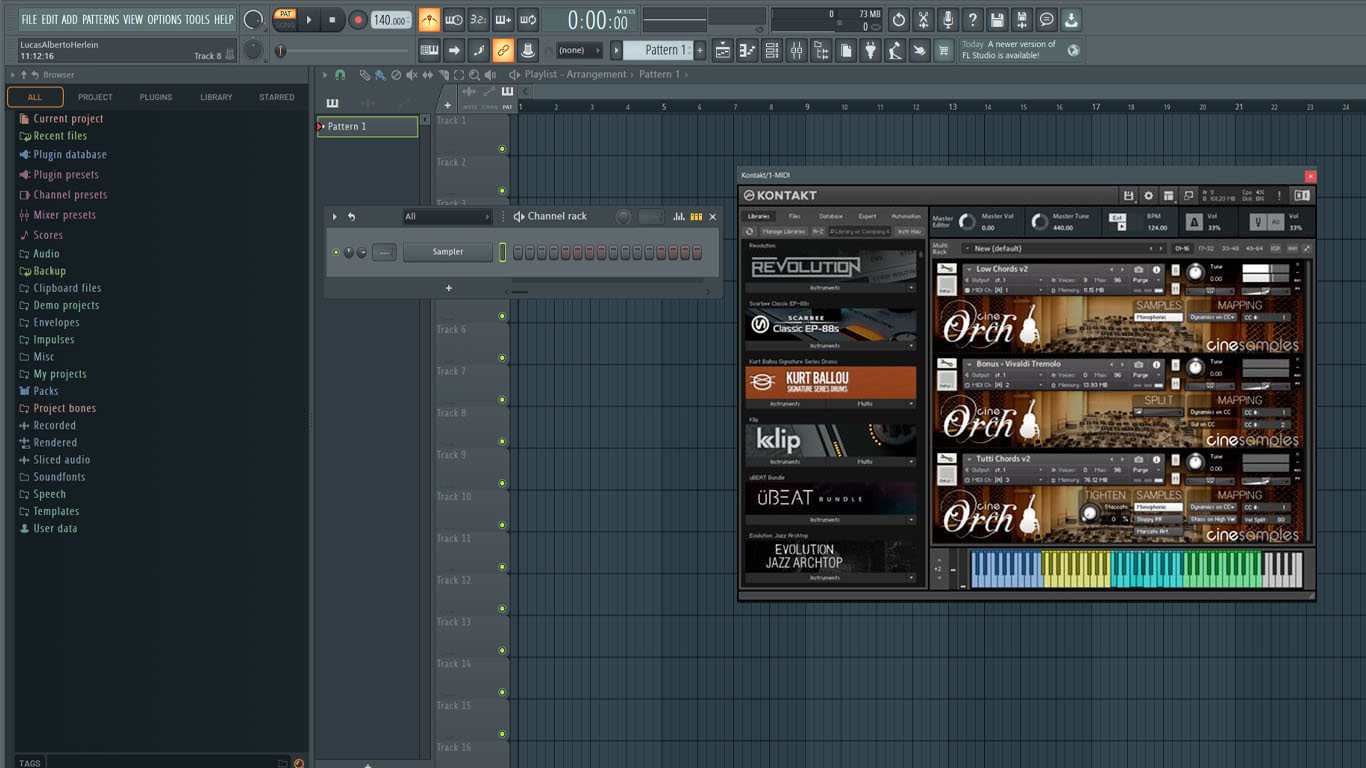Adjust the Tune knob of Low Chords v2
This screenshot has width=1366, height=768.
click(x=1196, y=272)
